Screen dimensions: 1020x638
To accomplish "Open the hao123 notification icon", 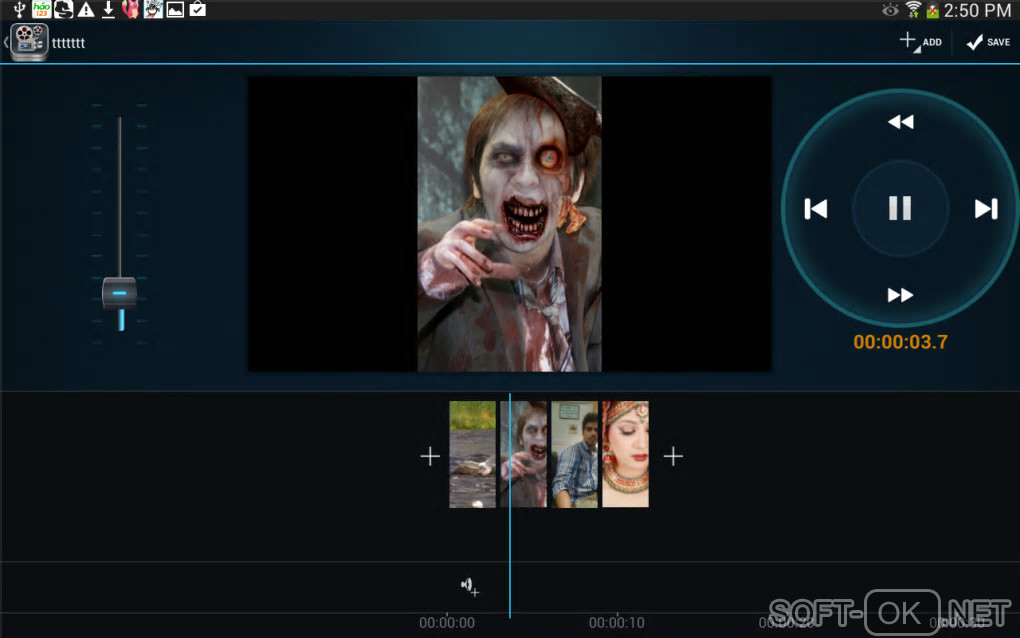I will tap(42, 9).
